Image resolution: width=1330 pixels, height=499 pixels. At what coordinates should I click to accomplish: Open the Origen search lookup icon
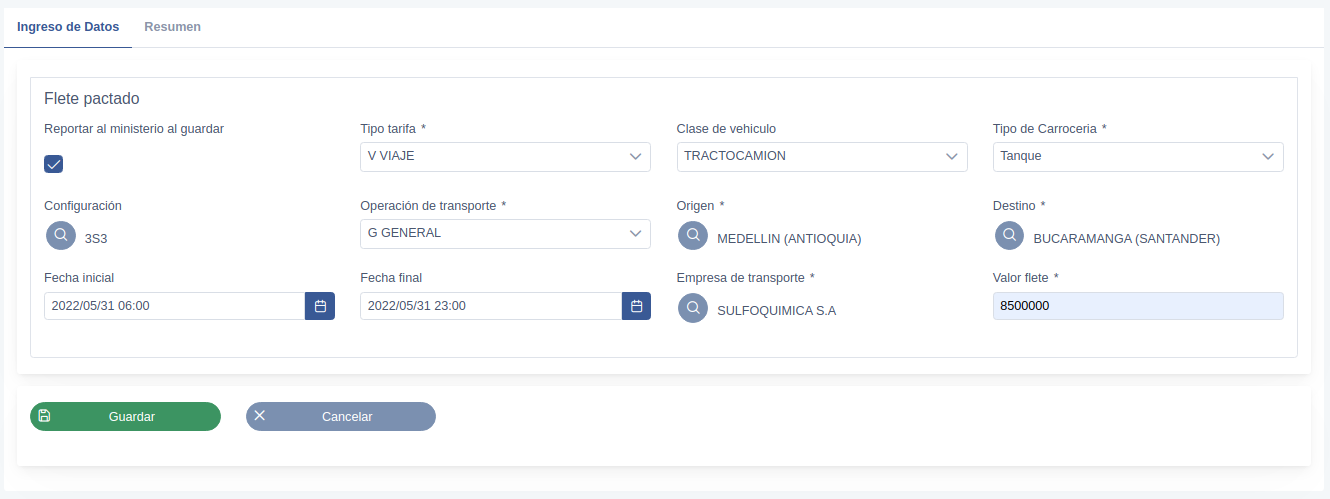click(693, 236)
